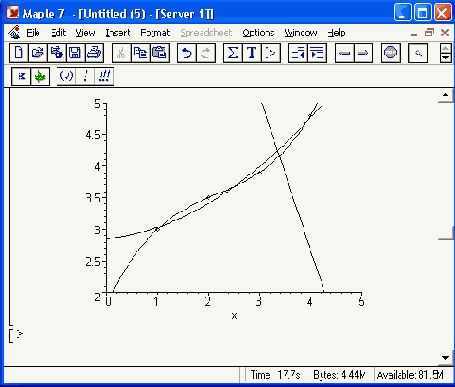Paste clipboard contents using the toolbar icon

point(160,53)
